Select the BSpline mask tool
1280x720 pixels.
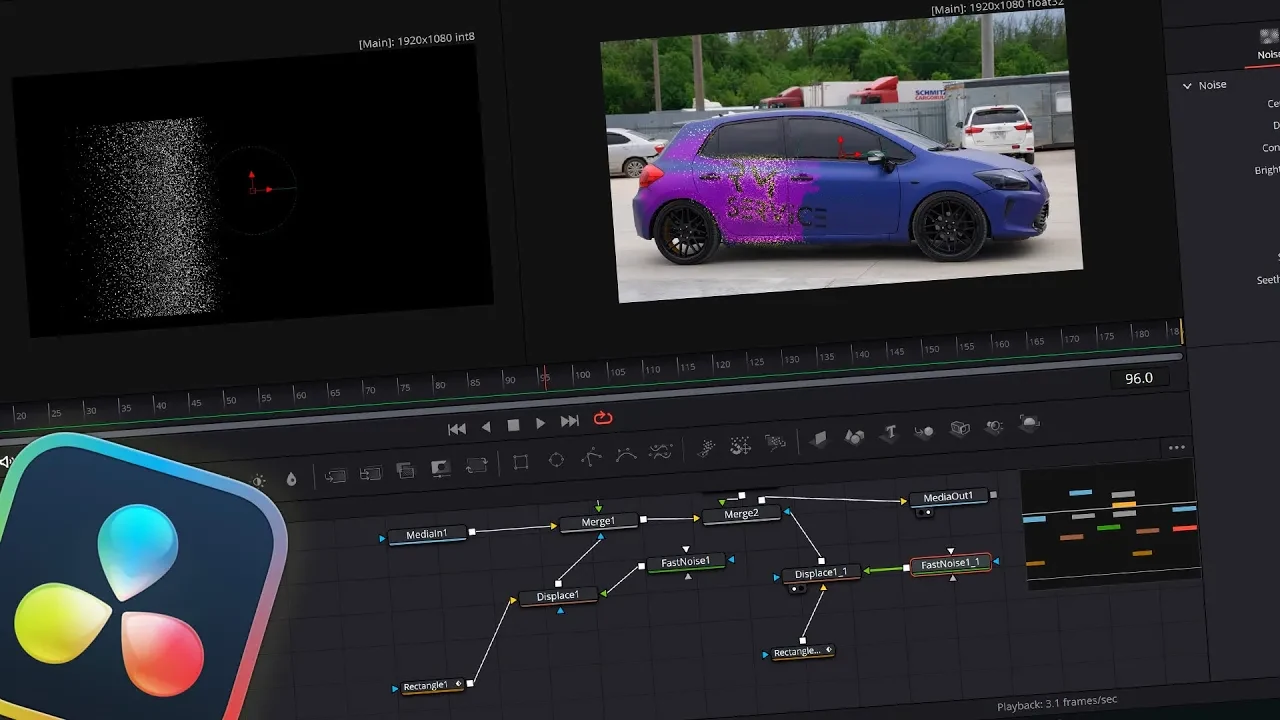(626, 455)
